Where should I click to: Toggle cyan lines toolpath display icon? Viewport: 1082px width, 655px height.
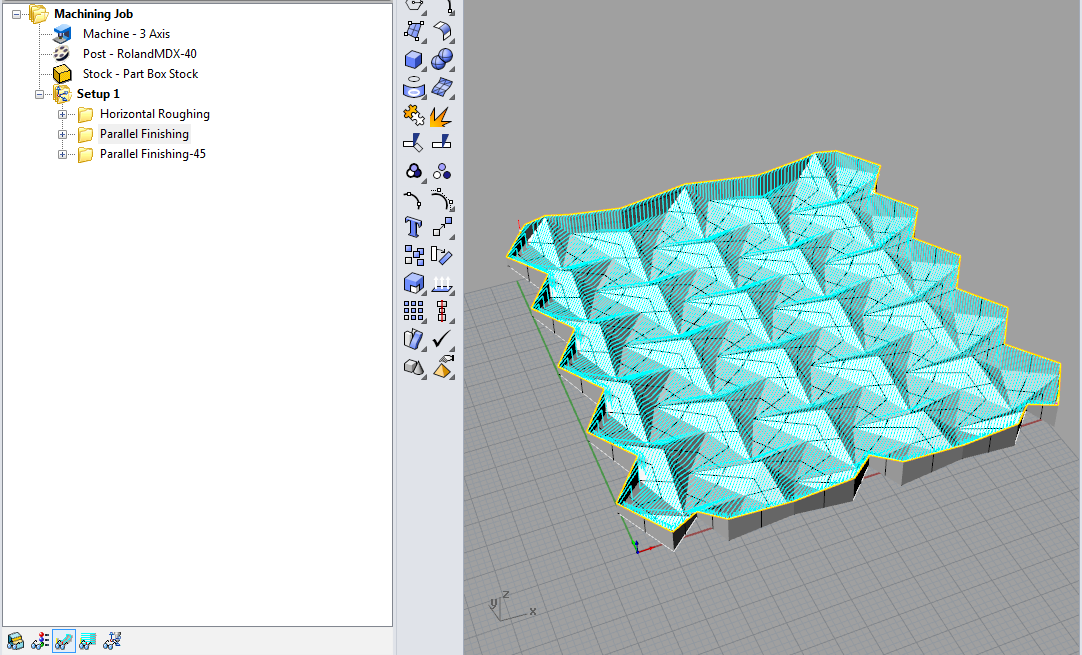pyautogui.click(x=87, y=641)
